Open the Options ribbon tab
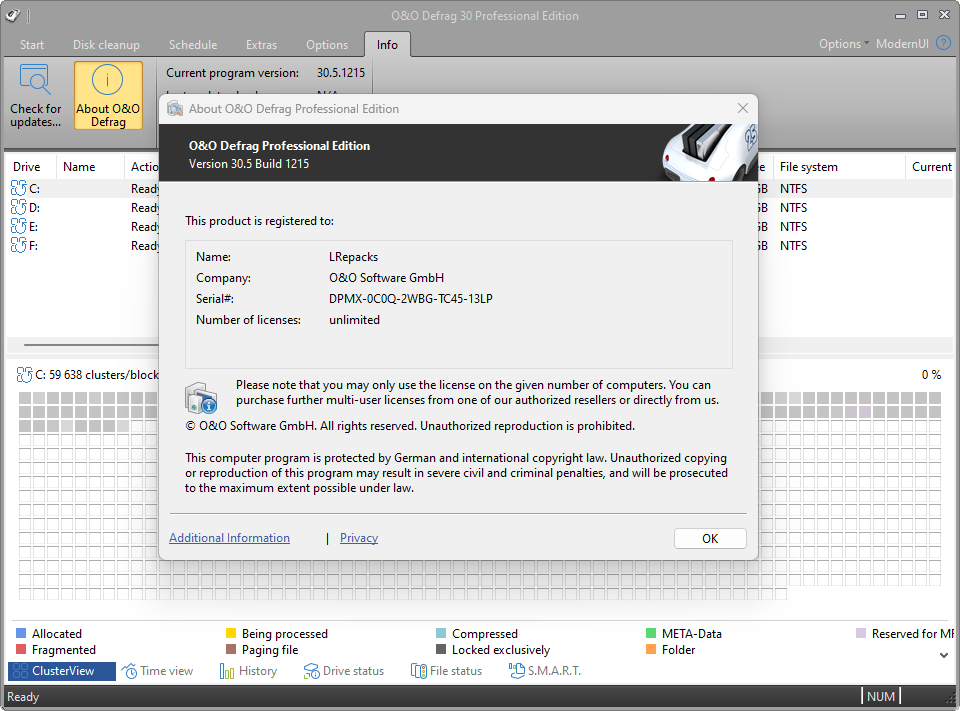This screenshot has height=711, width=960. [x=327, y=45]
